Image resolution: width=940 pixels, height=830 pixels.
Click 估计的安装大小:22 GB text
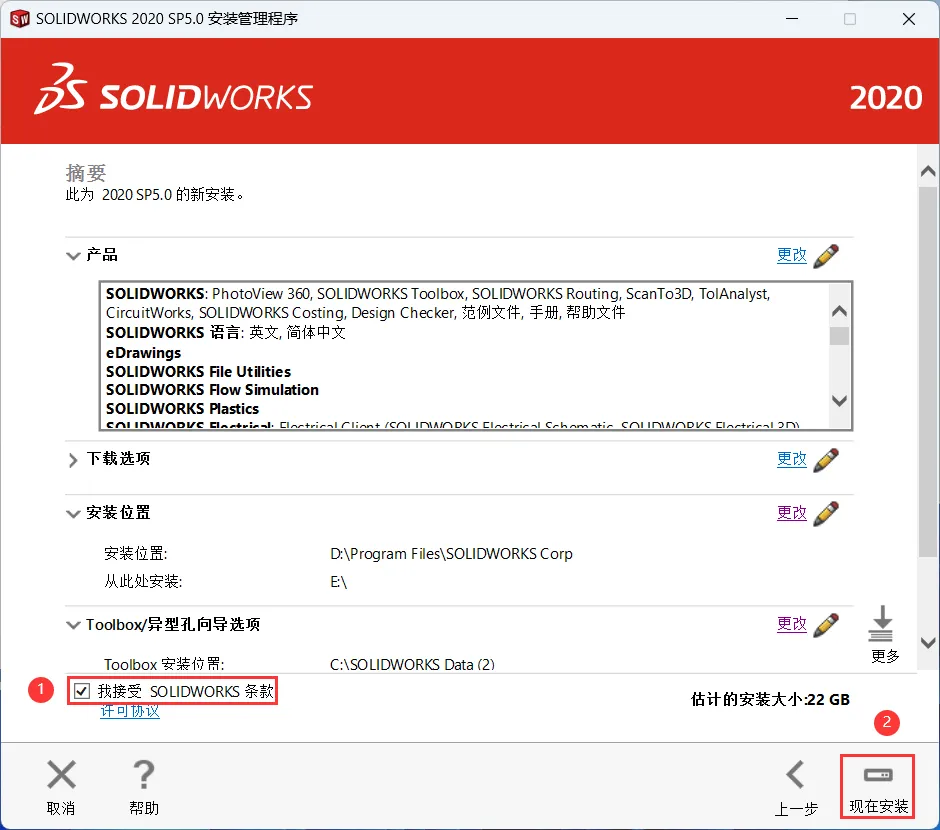770,699
